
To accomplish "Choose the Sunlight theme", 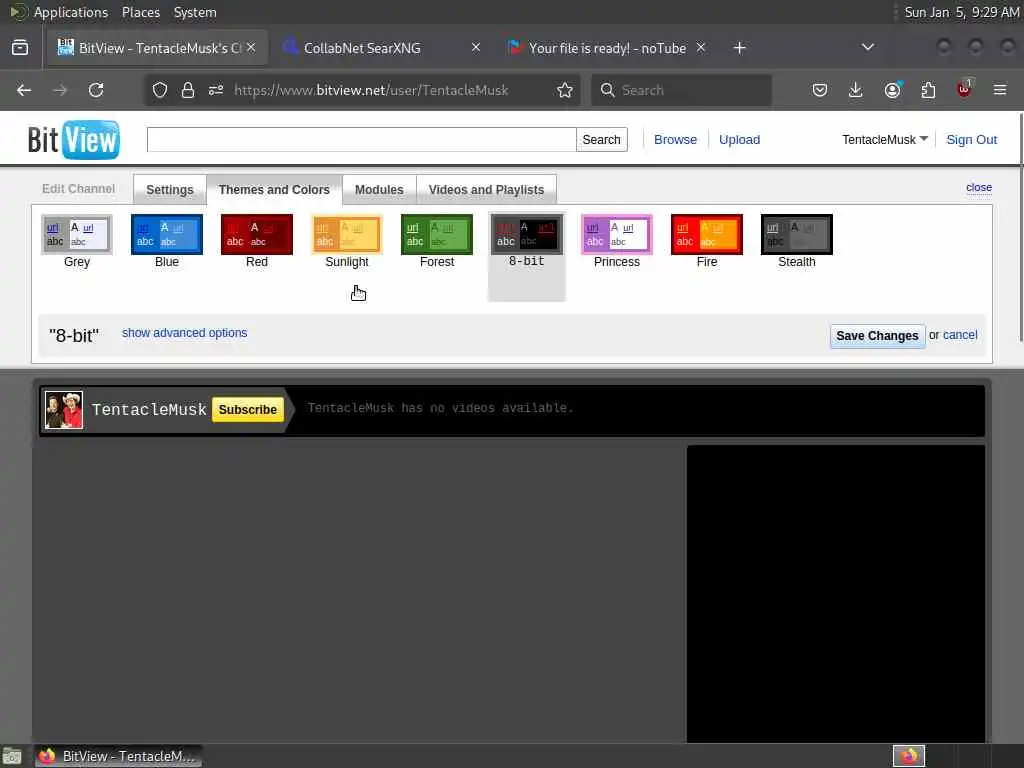I will click(347, 234).
